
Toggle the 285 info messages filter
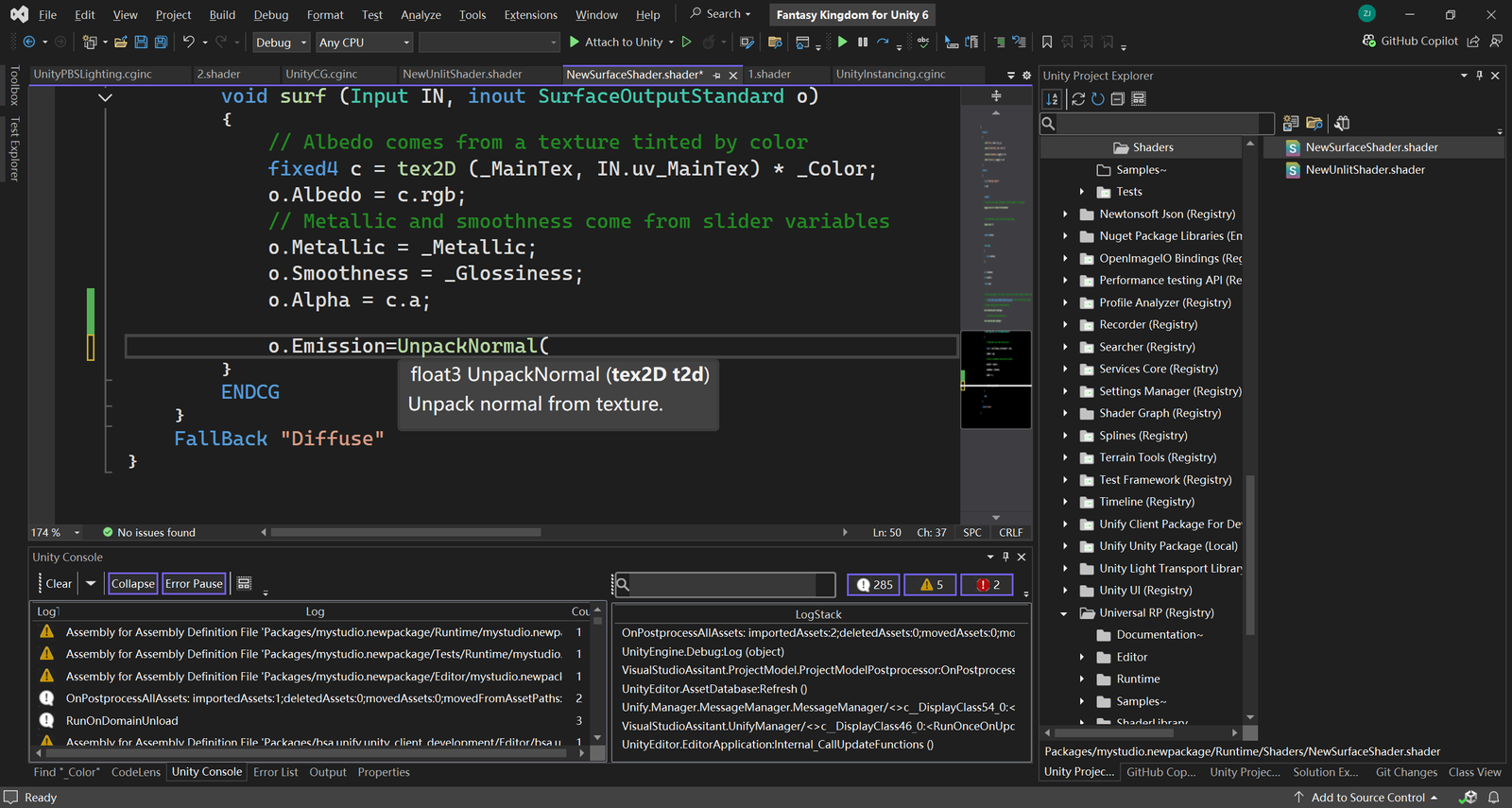pyautogui.click(x=874, y=585)
